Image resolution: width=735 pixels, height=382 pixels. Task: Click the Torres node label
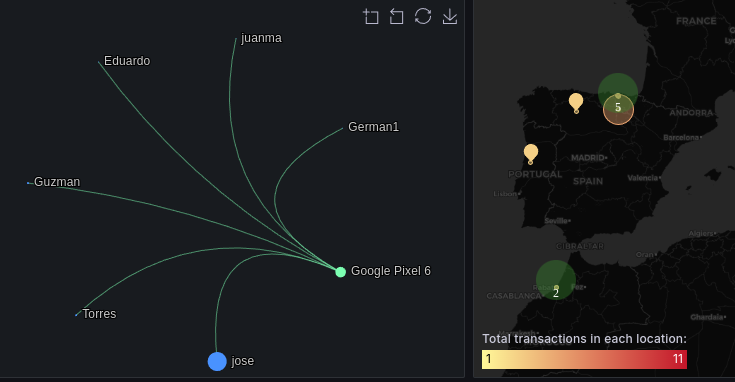pyautogui.click(x=99, y=314)
